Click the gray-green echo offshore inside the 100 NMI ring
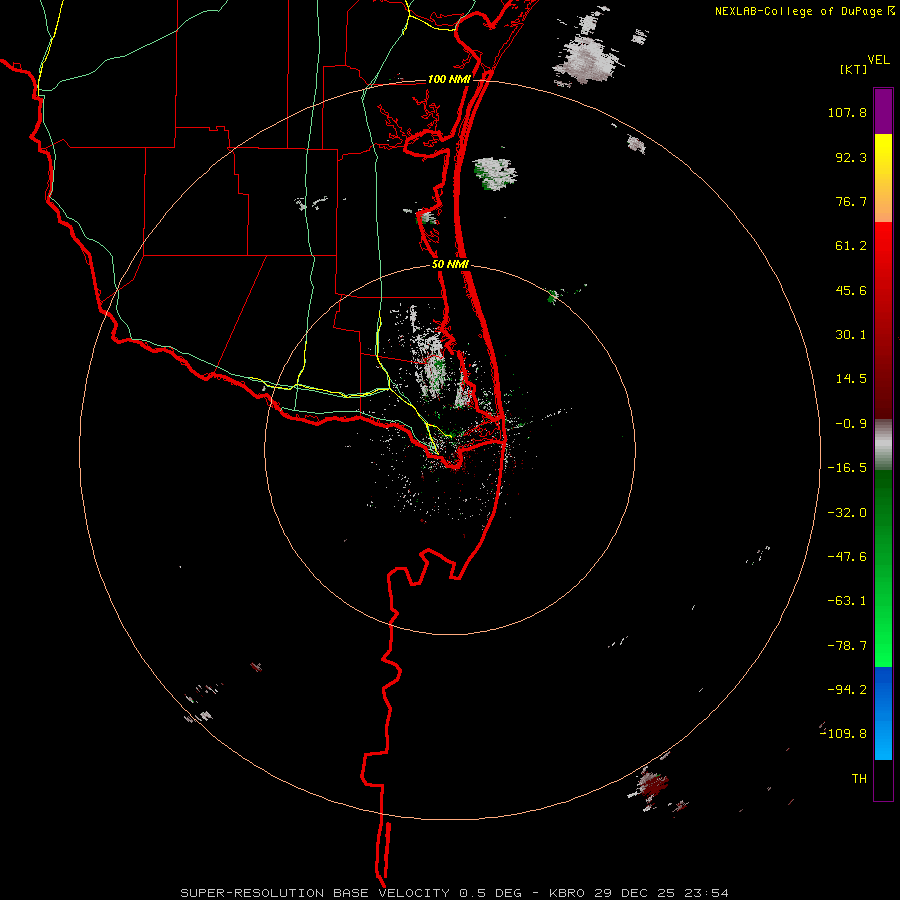The width and height of the screenshot is (900, 900). tap(494, 173)
